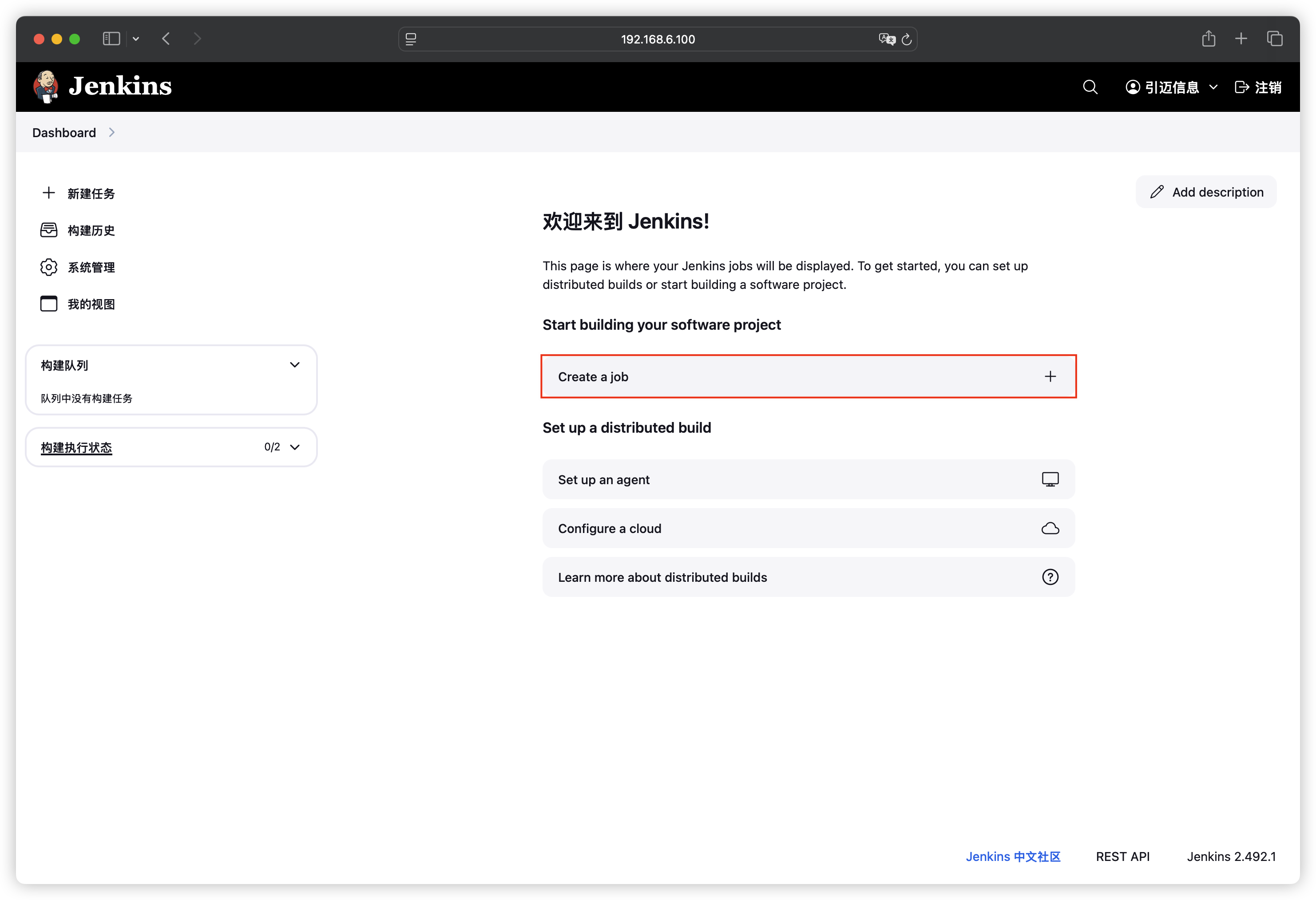Click the Add description button
This screenshot has width=1316, height=900.
click(1206, 192)
